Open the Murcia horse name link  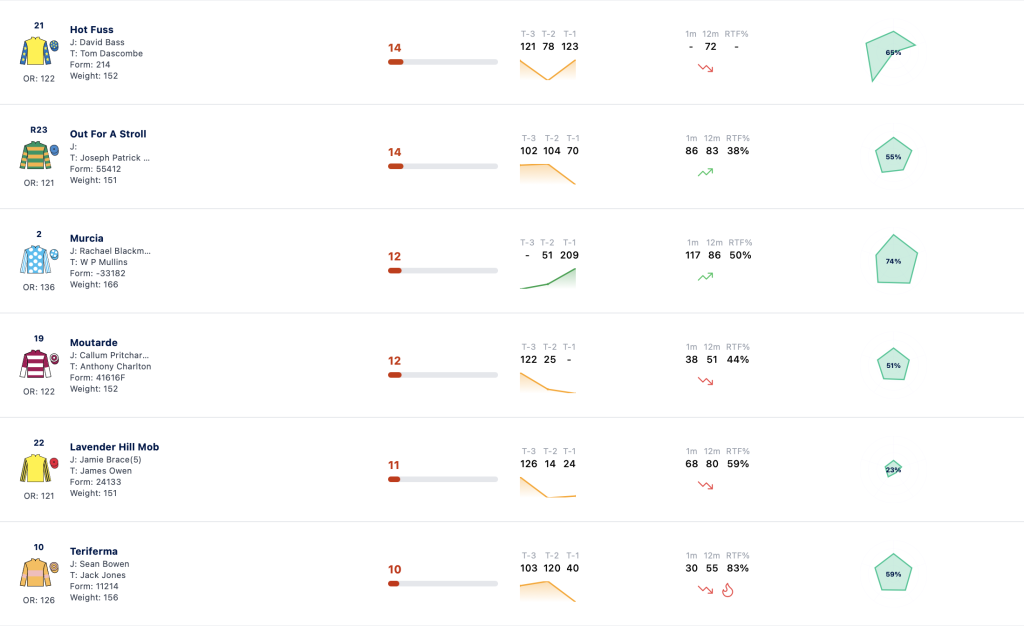point(87,238)
